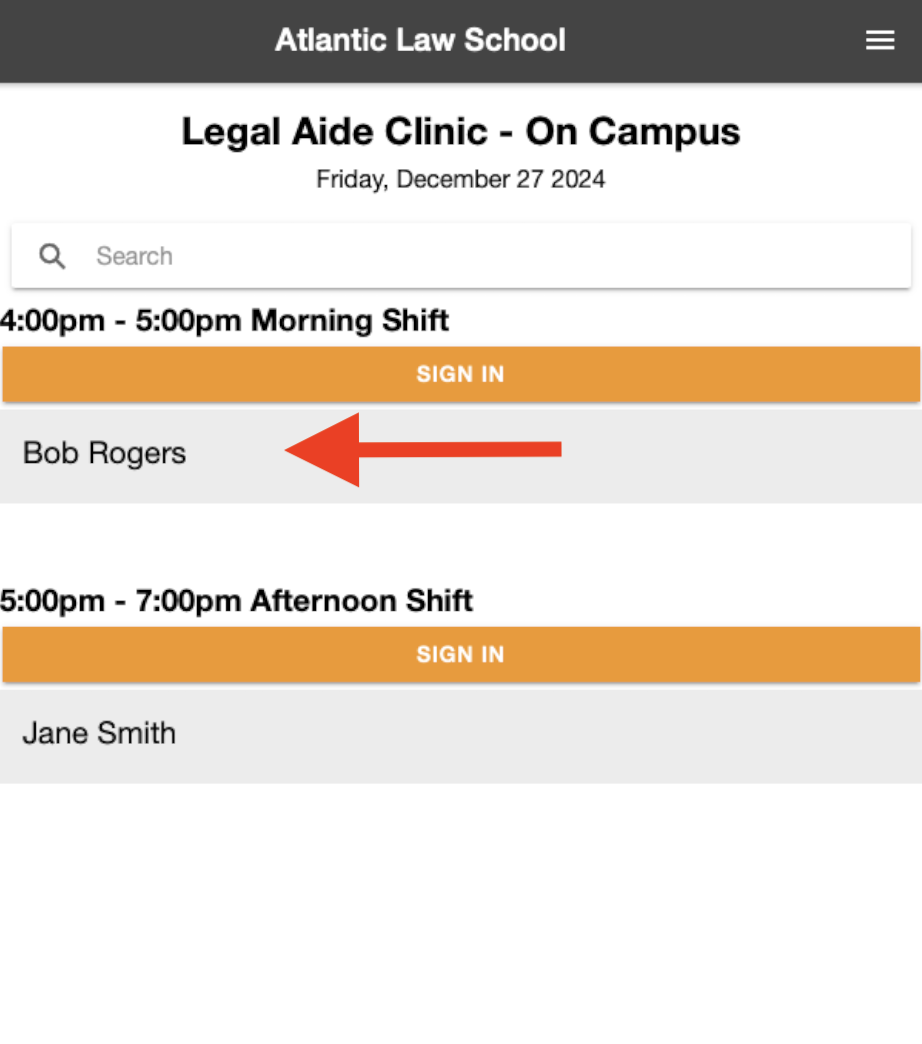Click the "5:00pm - 7:00pm" time range
922x1044 pixels.
click(120, 601)
